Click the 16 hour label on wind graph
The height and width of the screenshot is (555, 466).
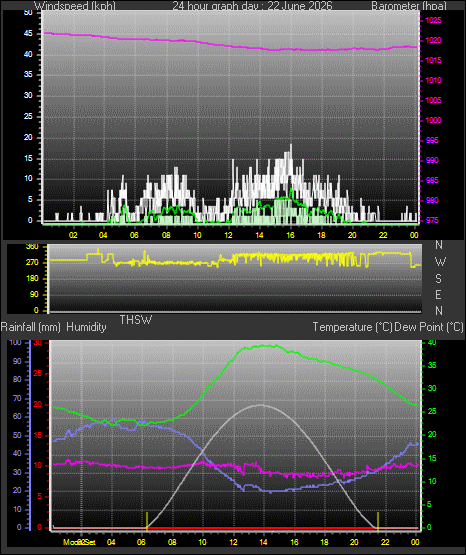click(x=290, y=235)
